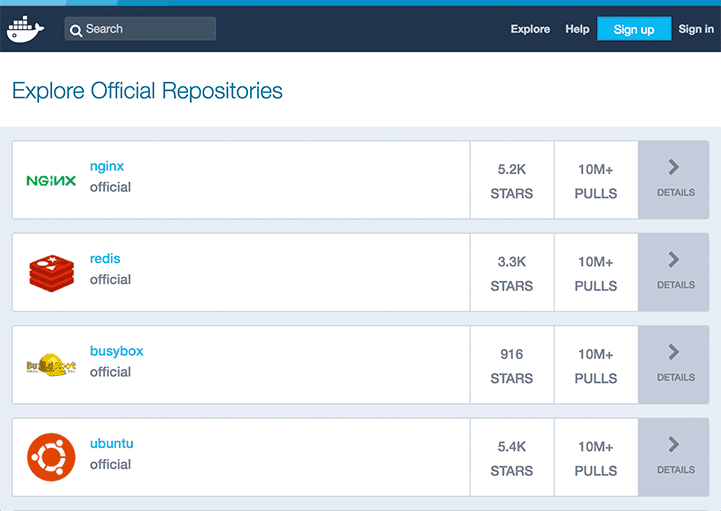The height and width of the screenshot is (511, 721).
Task: Click the Sign in link
Action: click(696, 29)
